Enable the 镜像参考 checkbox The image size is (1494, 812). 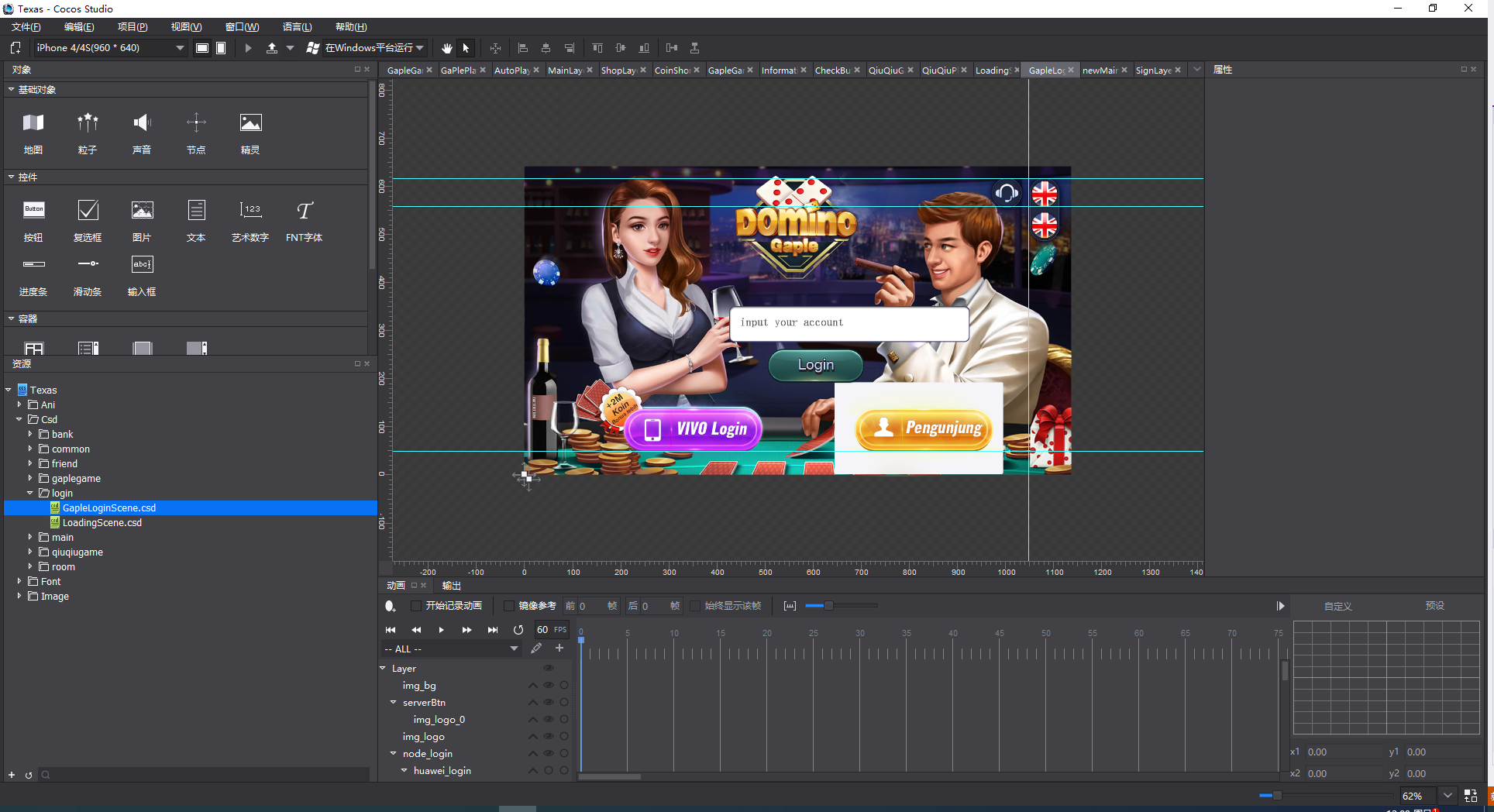[x=508, y=606]
